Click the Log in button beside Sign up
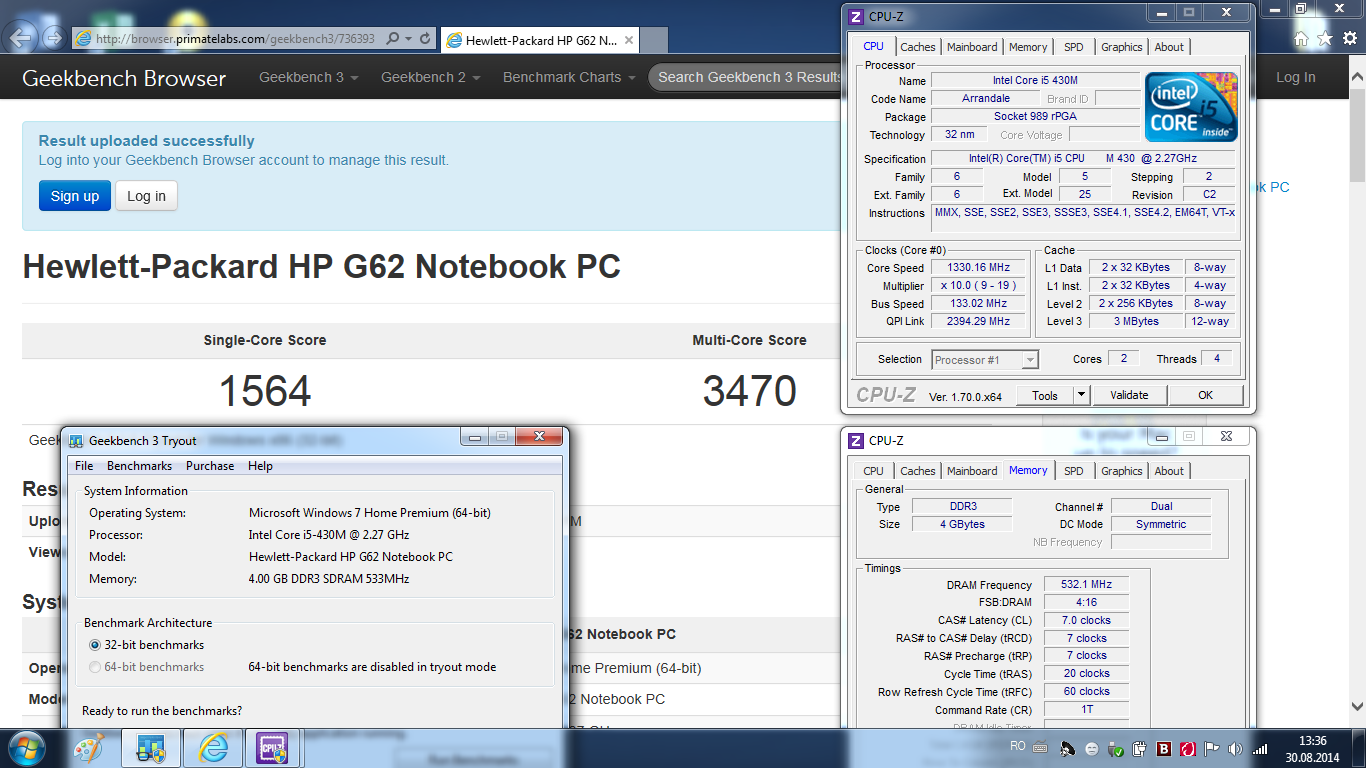This screenshot has height=768, width=1366. pos(147,196)
